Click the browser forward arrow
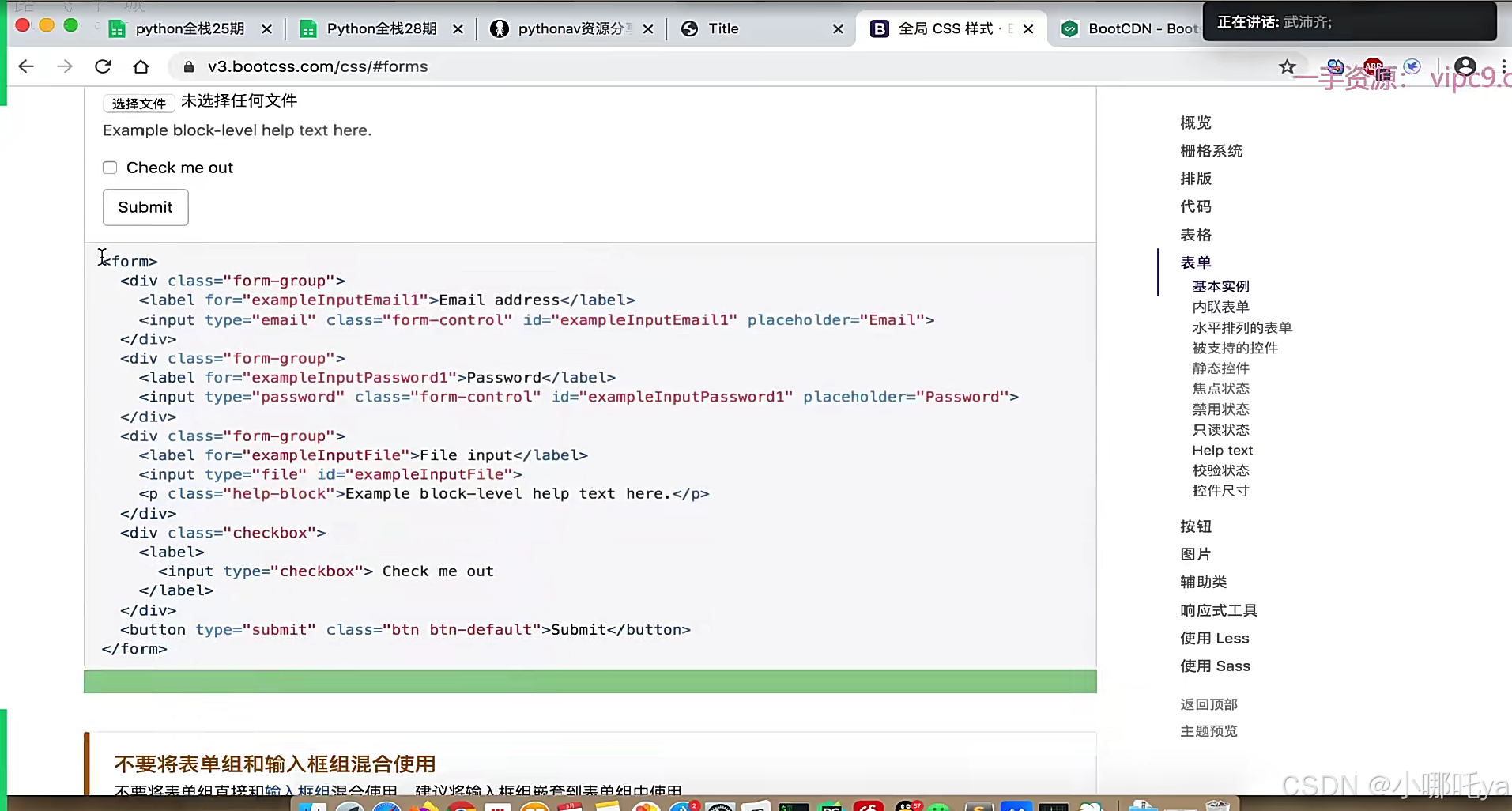1512x811 pixels. coord(65,66)
